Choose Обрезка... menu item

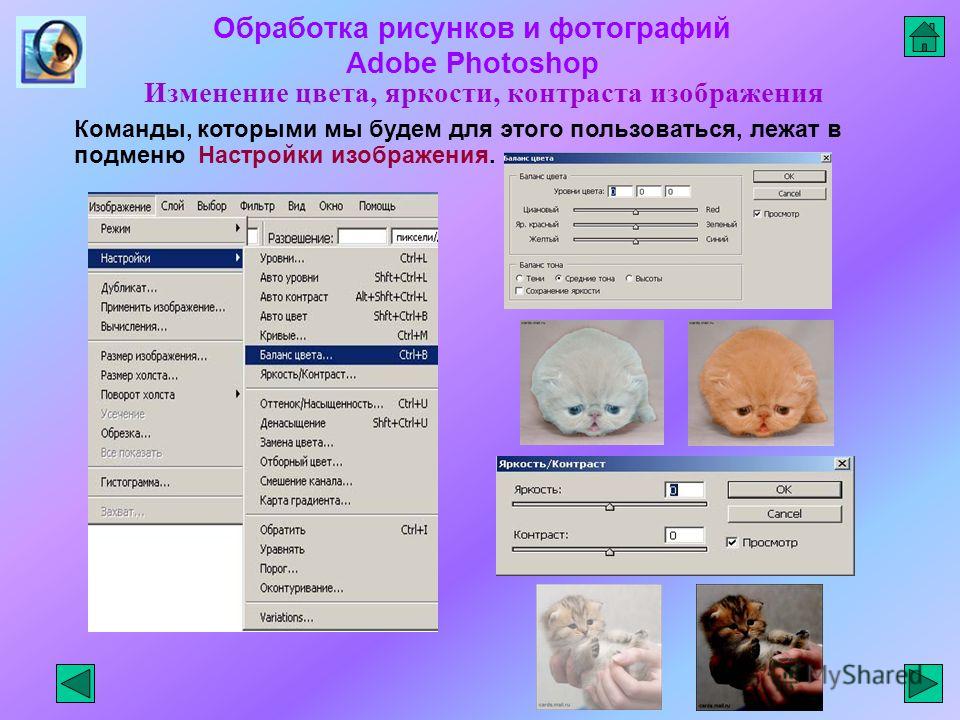pos(165,433)
